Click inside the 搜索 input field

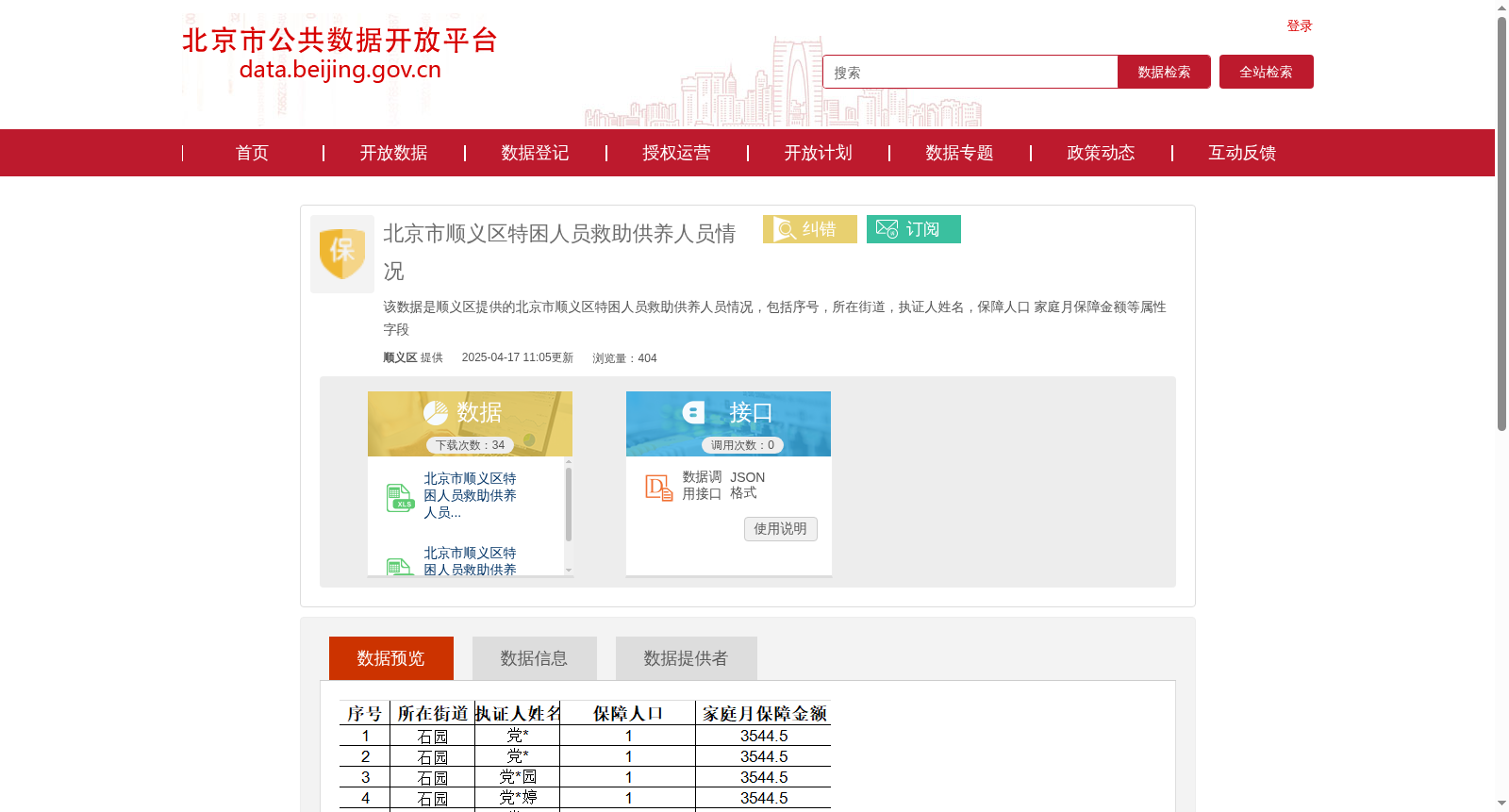(x=970, y=72)
